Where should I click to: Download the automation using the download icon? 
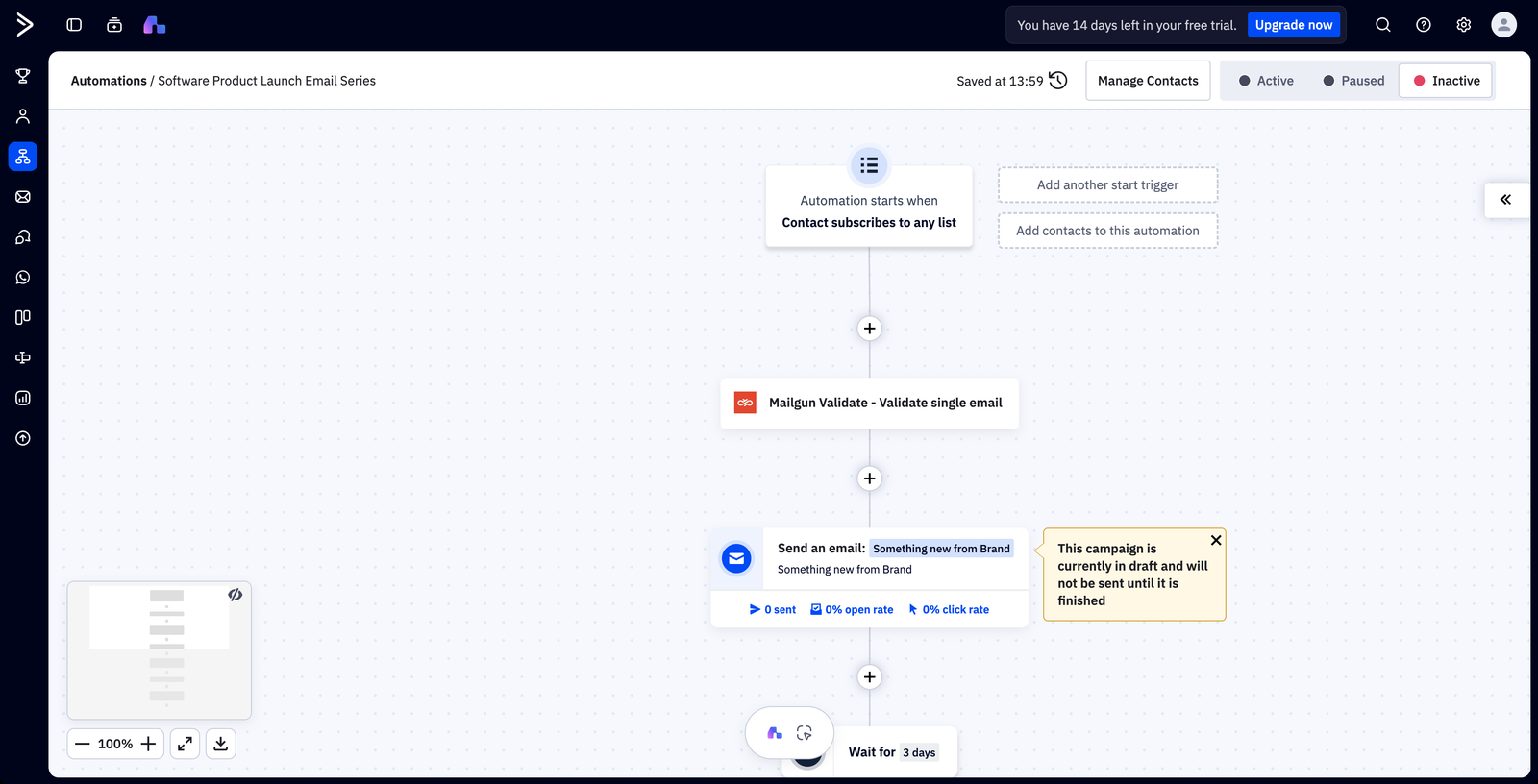[220, 744]
